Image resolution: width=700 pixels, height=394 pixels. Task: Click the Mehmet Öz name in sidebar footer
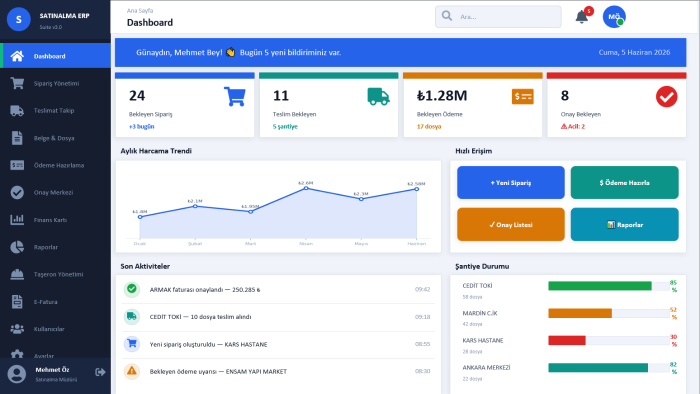52,370
